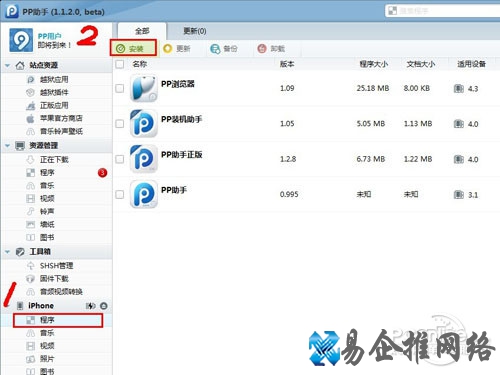500x375 pixels.
Task: Open 照片 under iPhone
Action: [x=47, y=359]
